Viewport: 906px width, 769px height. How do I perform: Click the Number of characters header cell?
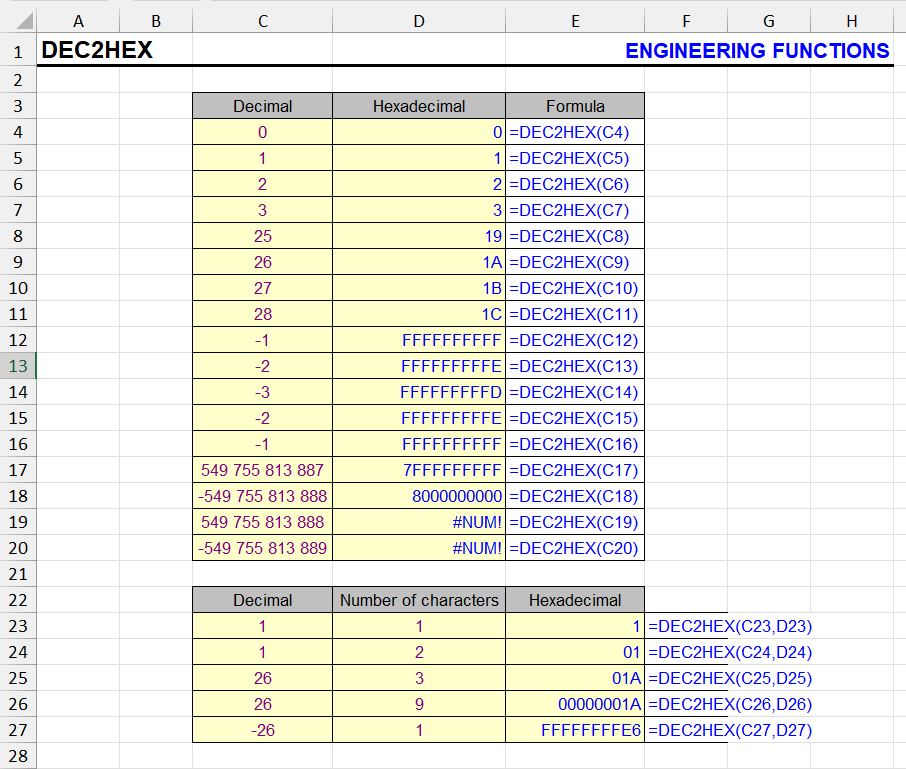(418, 600)
